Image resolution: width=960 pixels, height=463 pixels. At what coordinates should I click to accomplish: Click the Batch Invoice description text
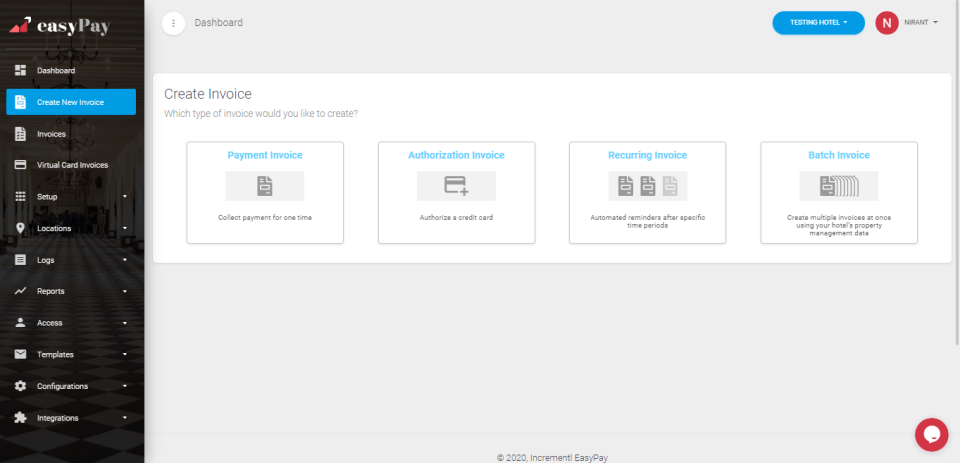(839, 225)
